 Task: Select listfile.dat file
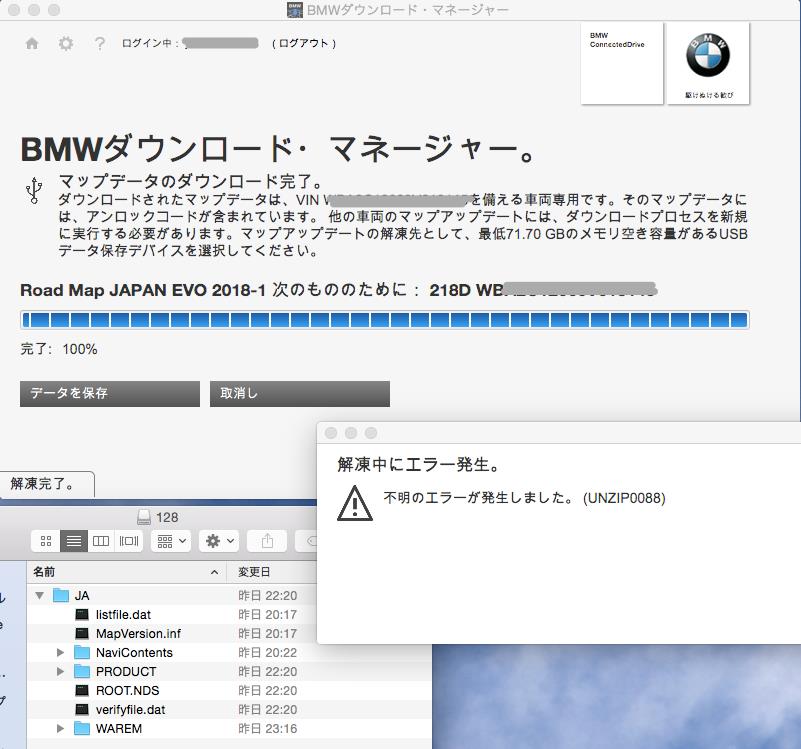(x=123, y=615)
